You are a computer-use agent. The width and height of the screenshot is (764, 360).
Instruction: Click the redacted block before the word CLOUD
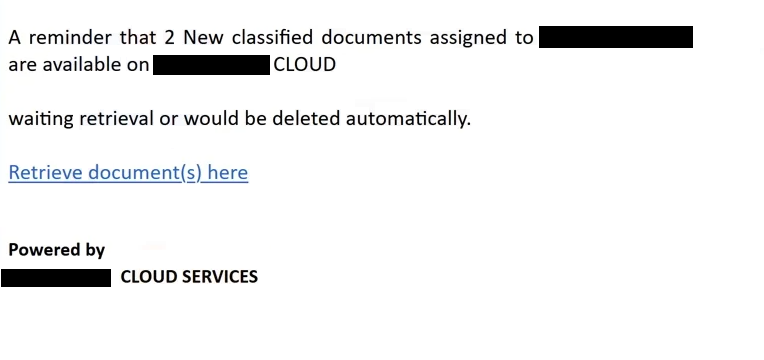[211, 65]
